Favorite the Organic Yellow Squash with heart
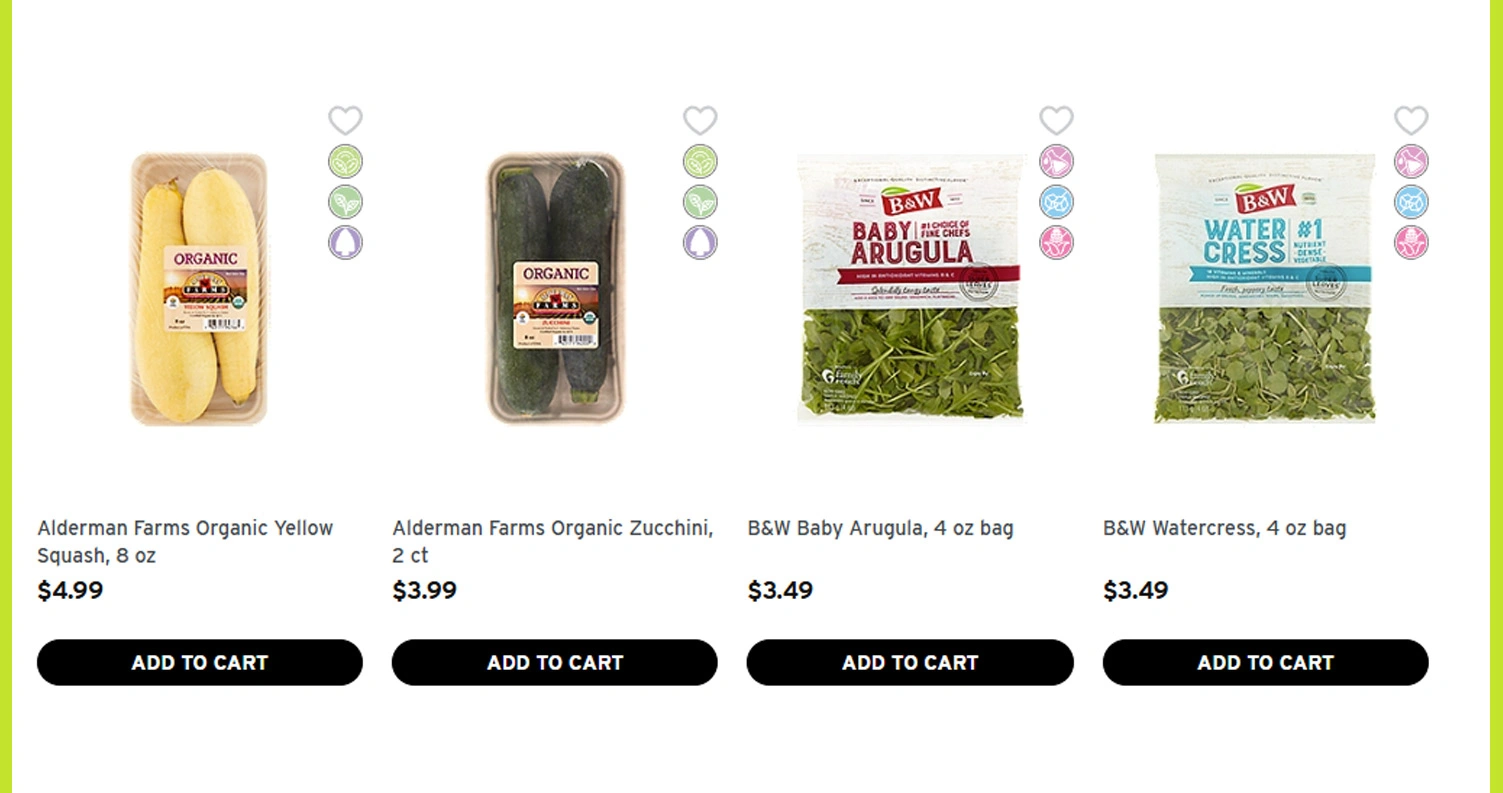Screen dimensions: 1503x793 pos(345,120)
